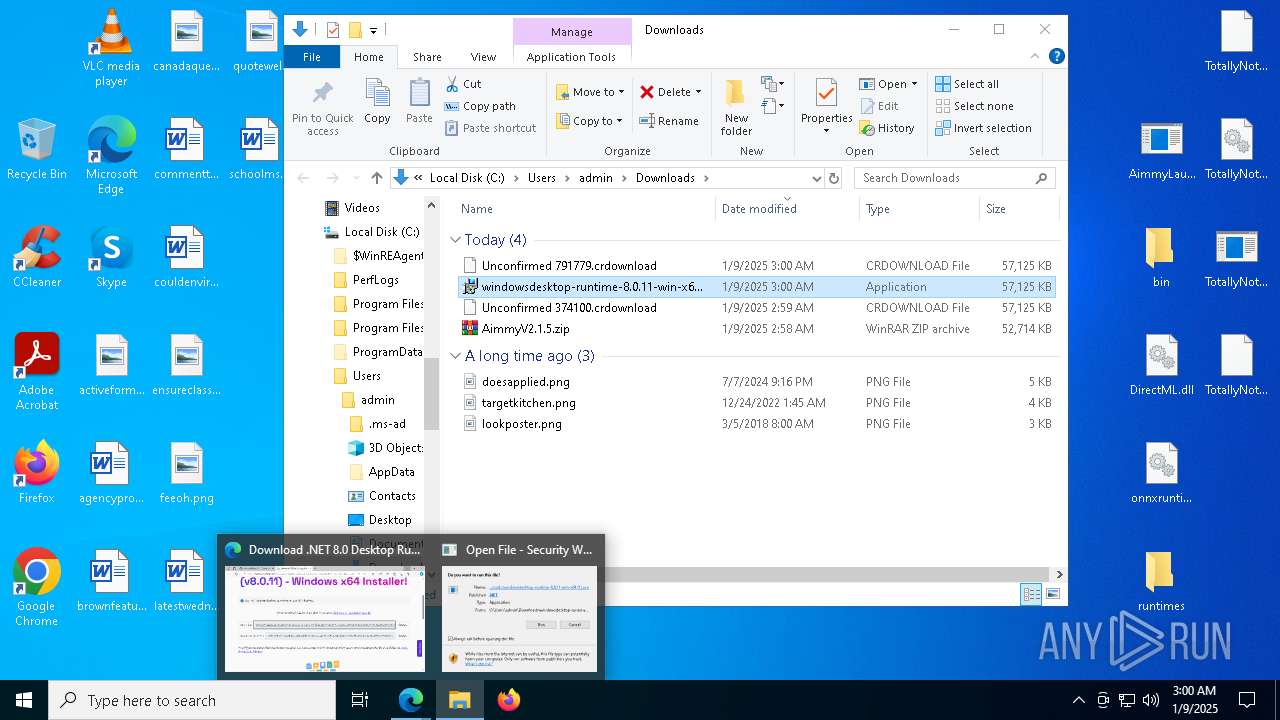This screenshot has width=1280, height=720.
Task: Click Select all in ribbon
Action: pos(966,84)
